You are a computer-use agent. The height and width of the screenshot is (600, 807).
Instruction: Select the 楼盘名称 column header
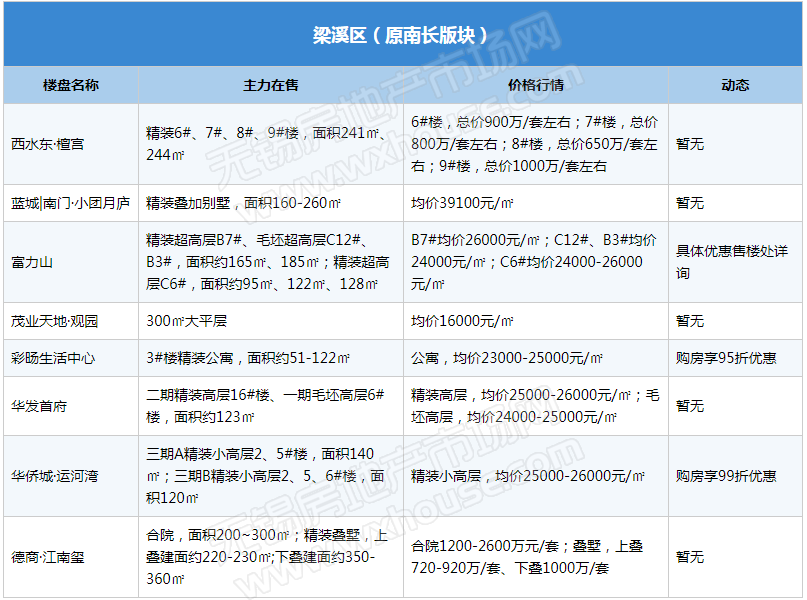click(71, 86)
